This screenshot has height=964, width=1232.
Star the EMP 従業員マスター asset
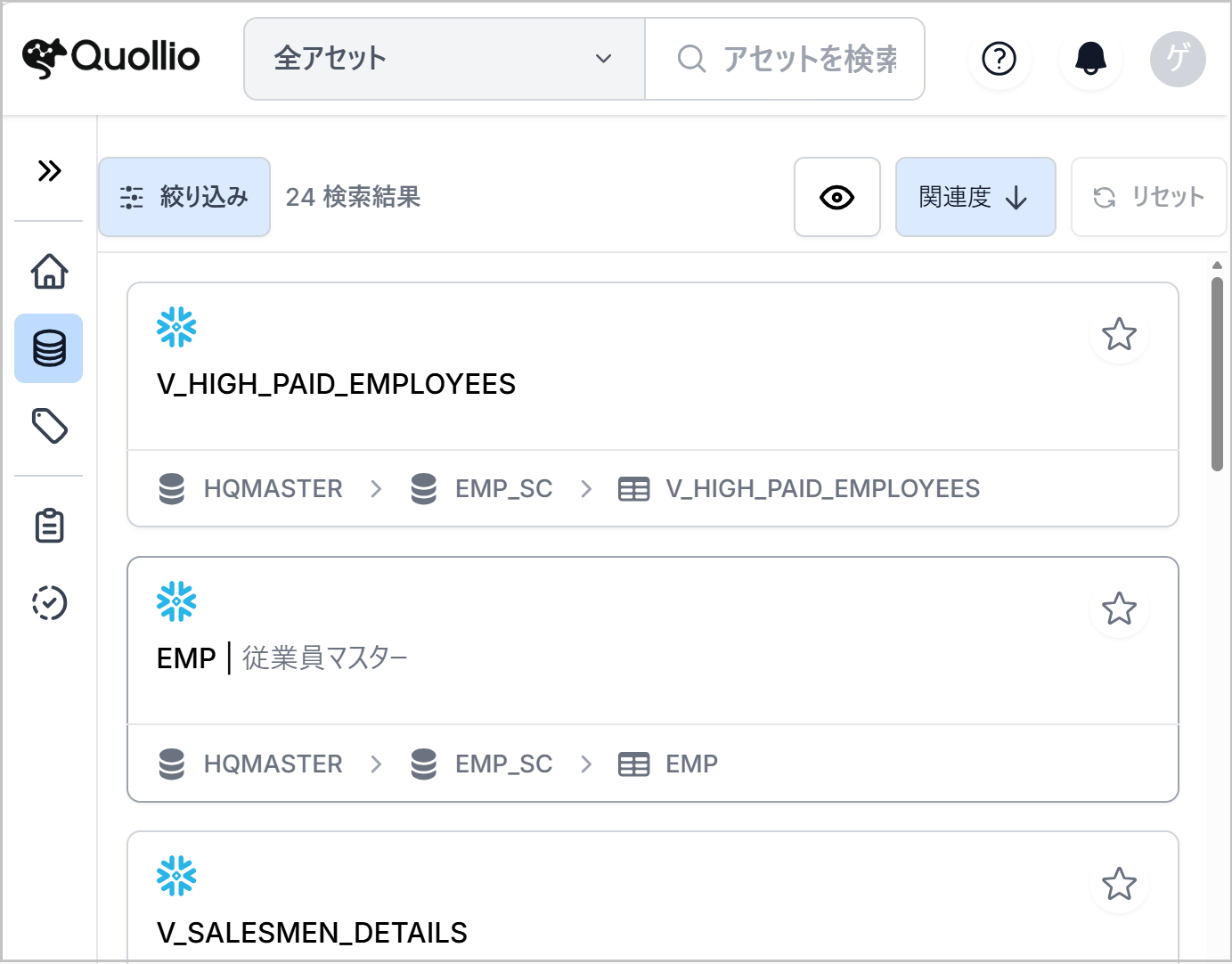(1119, 609)
